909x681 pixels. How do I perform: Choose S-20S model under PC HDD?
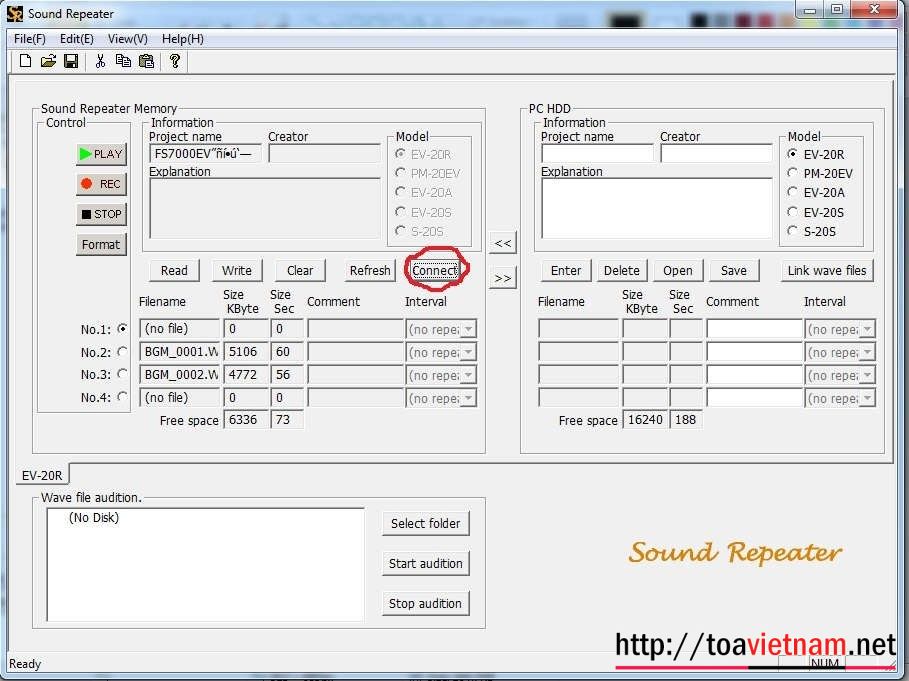[x=792, y=231]
